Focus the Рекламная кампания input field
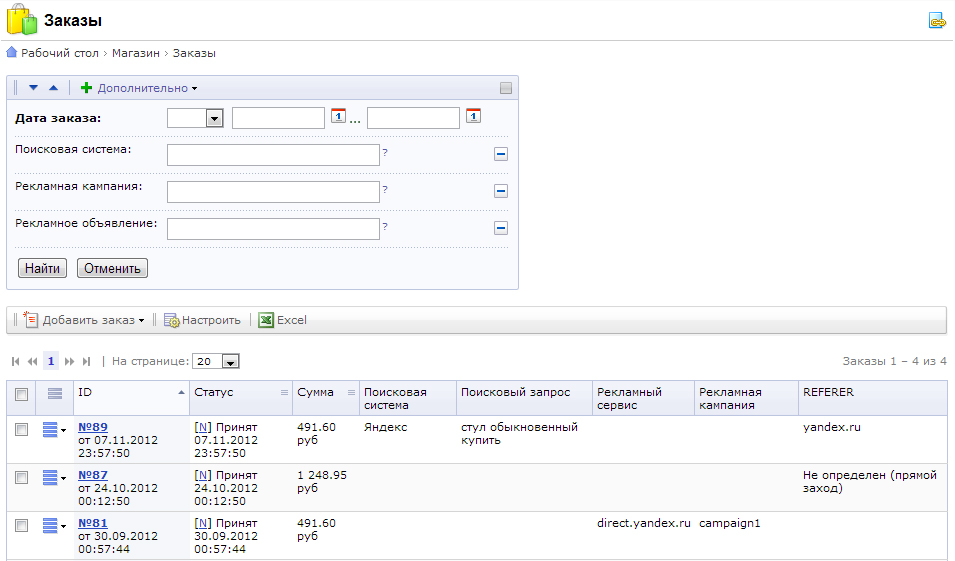The width and height of the screenshot is (955, 561). 273,192
